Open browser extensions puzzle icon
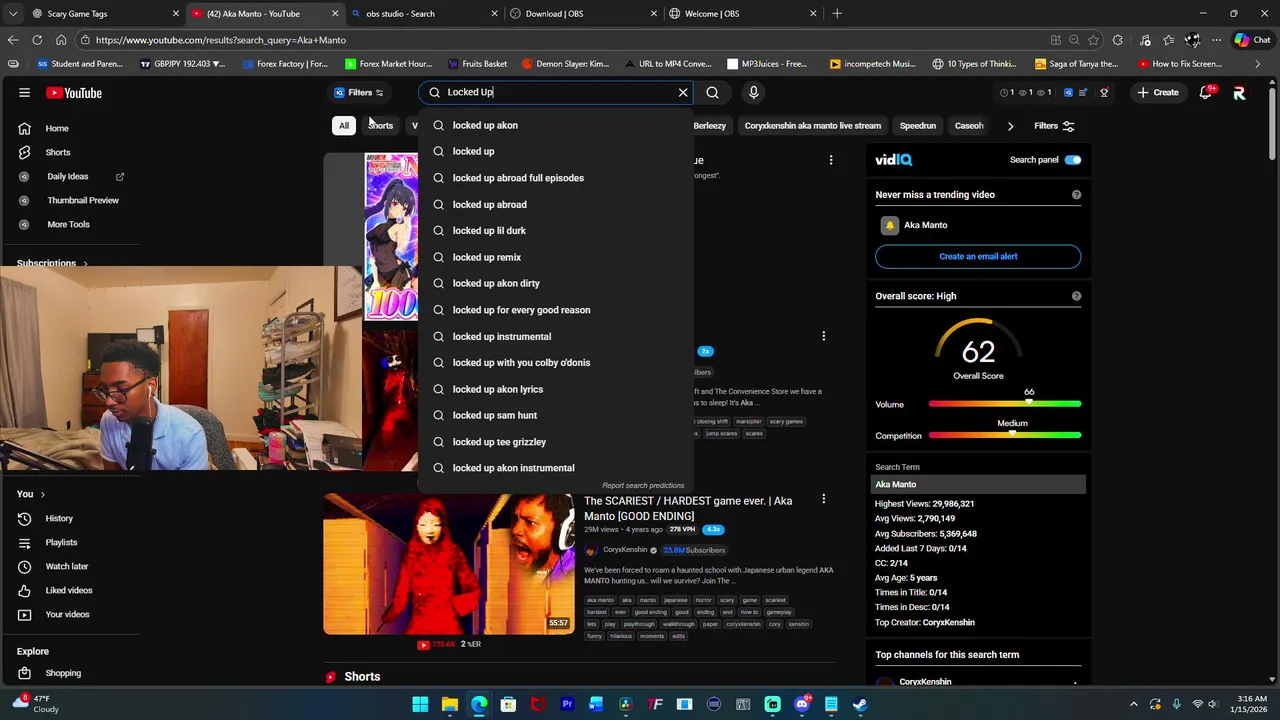1280x720 pixels. [x=1118, y=40]
